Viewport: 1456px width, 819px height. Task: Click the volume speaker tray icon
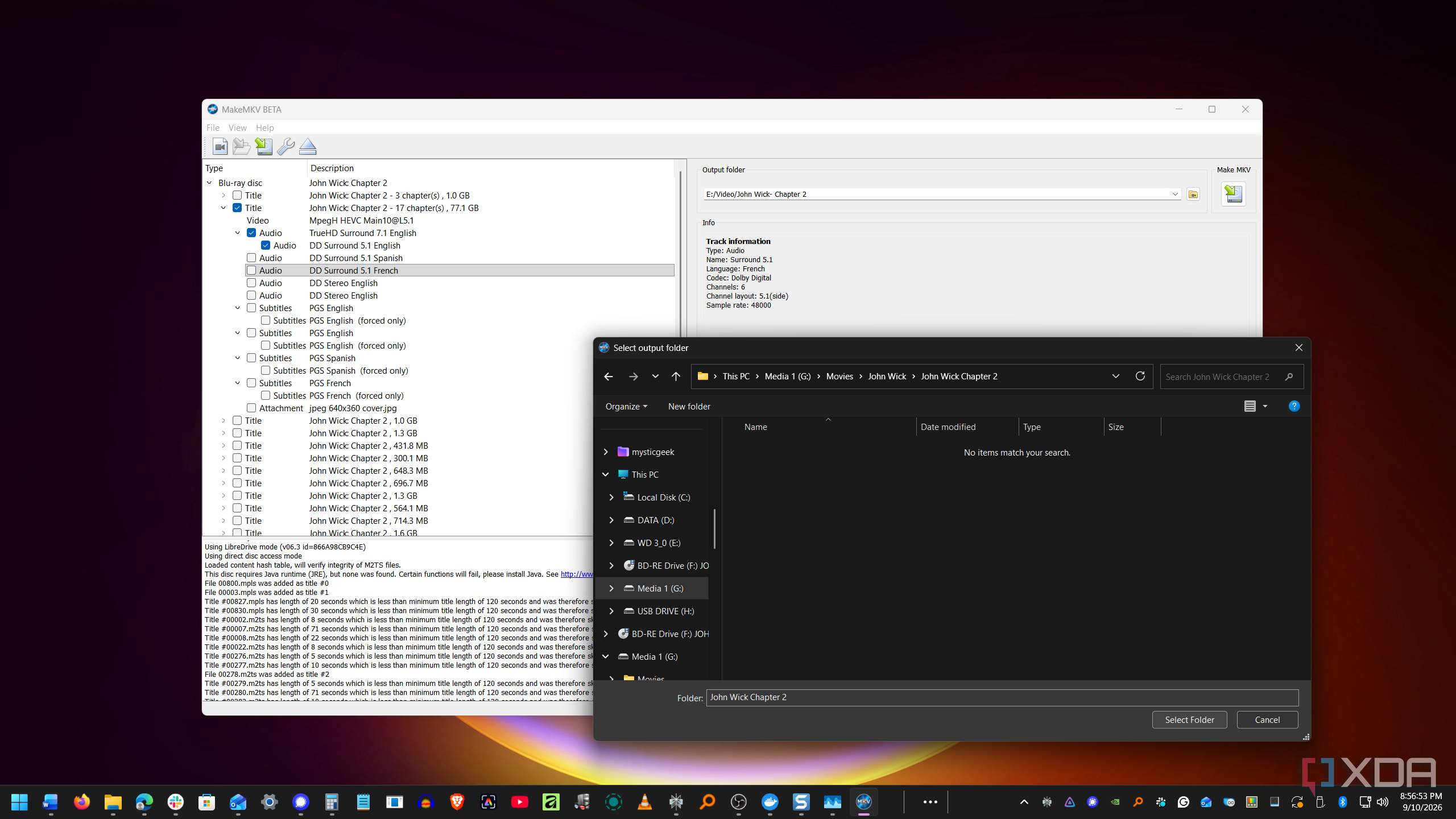1383,802
